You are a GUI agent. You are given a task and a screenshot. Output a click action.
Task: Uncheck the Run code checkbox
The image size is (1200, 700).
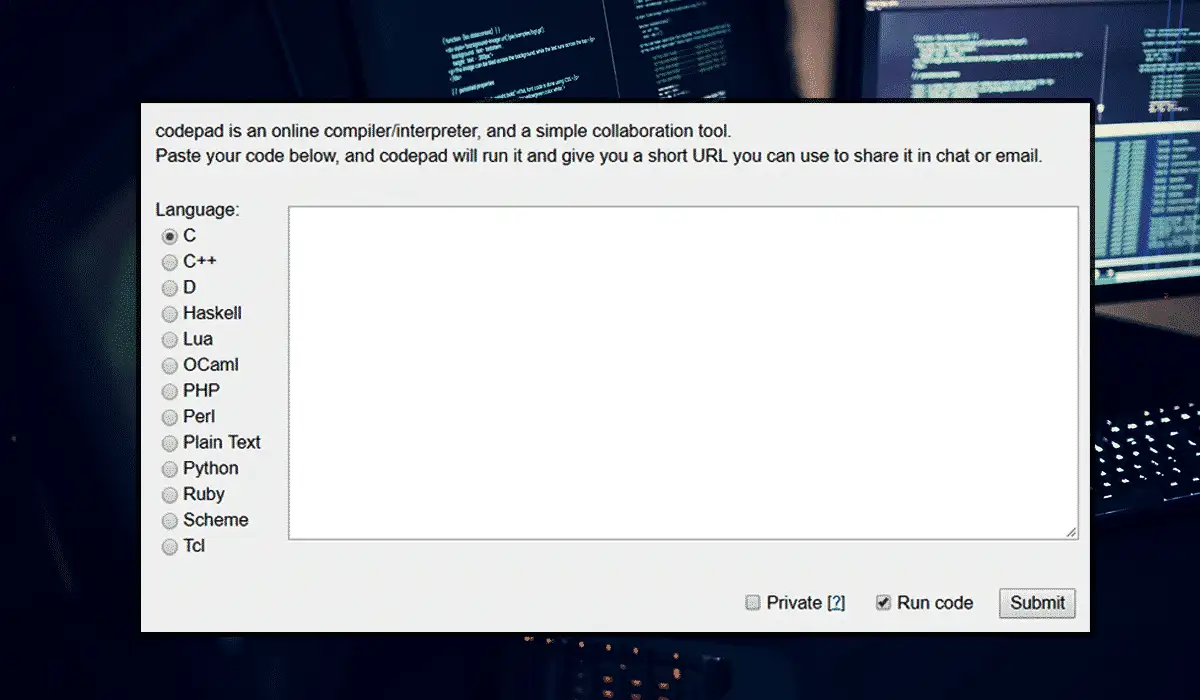pyautogui.click(x=883, y=602)
